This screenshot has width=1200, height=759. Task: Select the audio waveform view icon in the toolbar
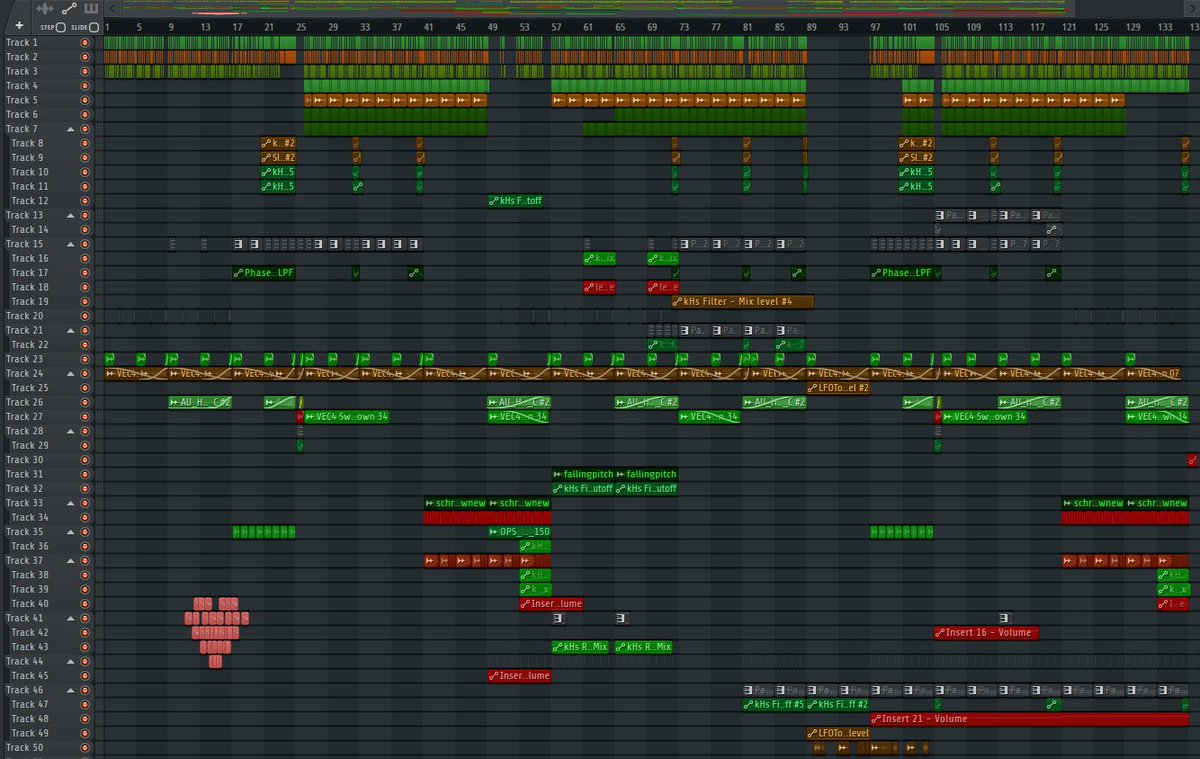(44, 9)
